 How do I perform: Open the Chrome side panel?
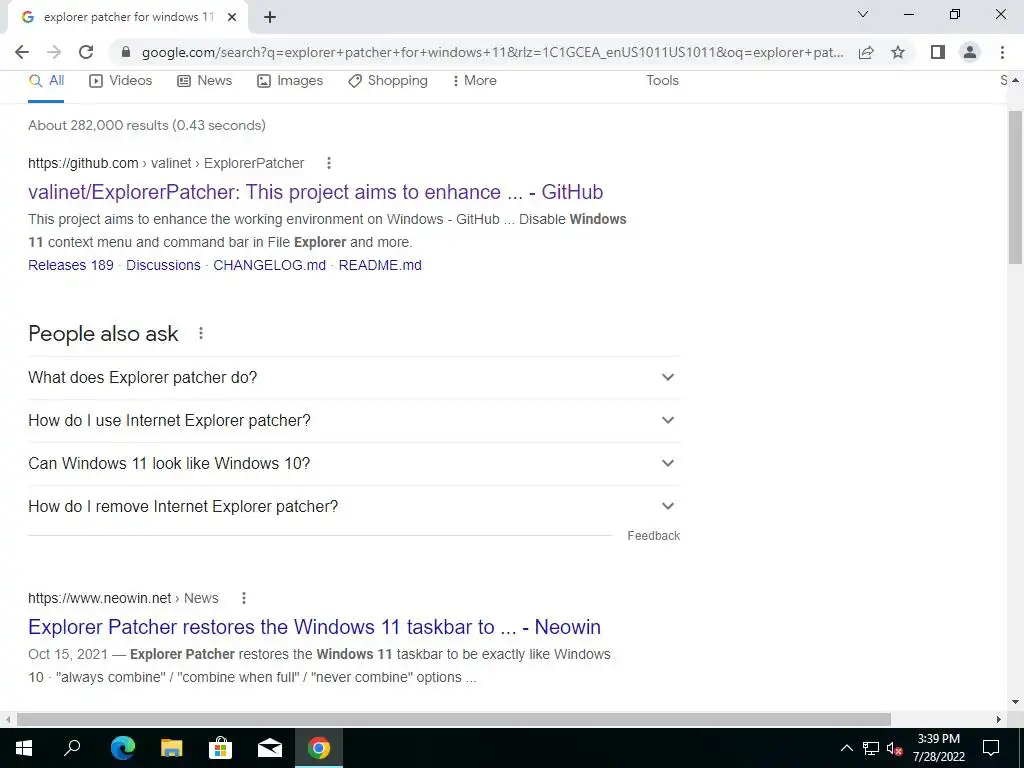click(938, 52)
